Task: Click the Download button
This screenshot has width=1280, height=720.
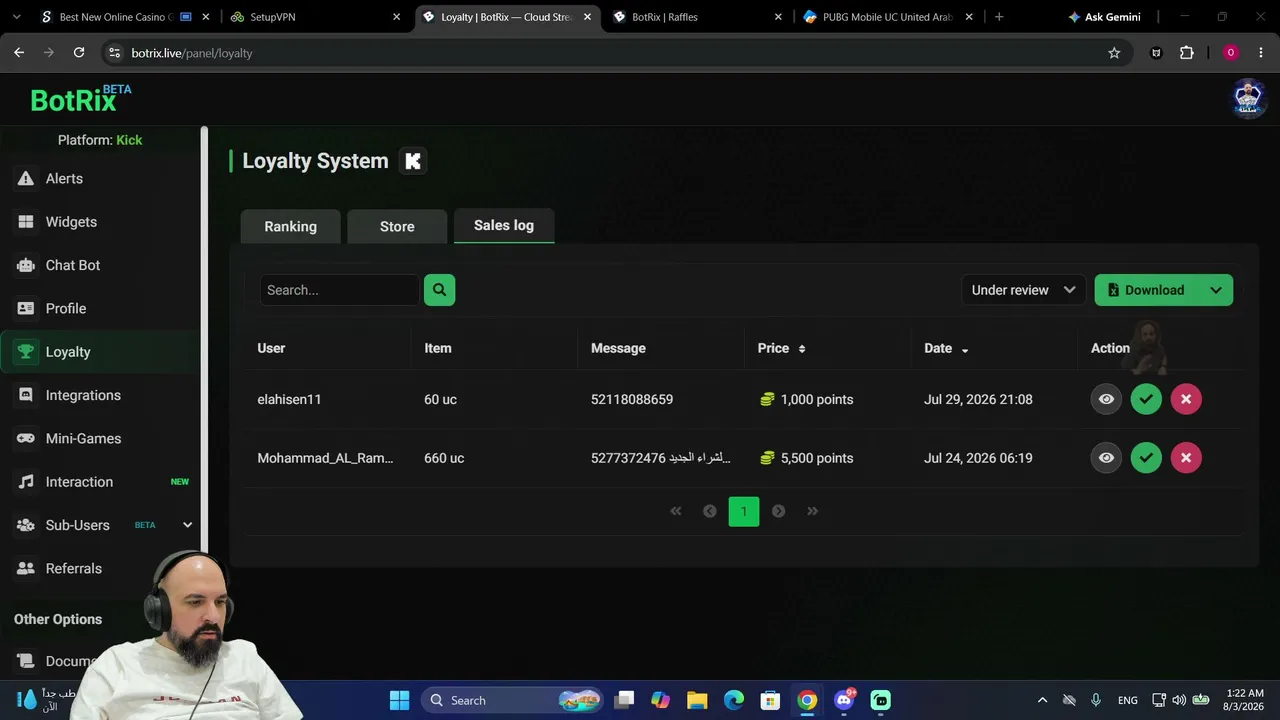Action: coord(1148,290)
